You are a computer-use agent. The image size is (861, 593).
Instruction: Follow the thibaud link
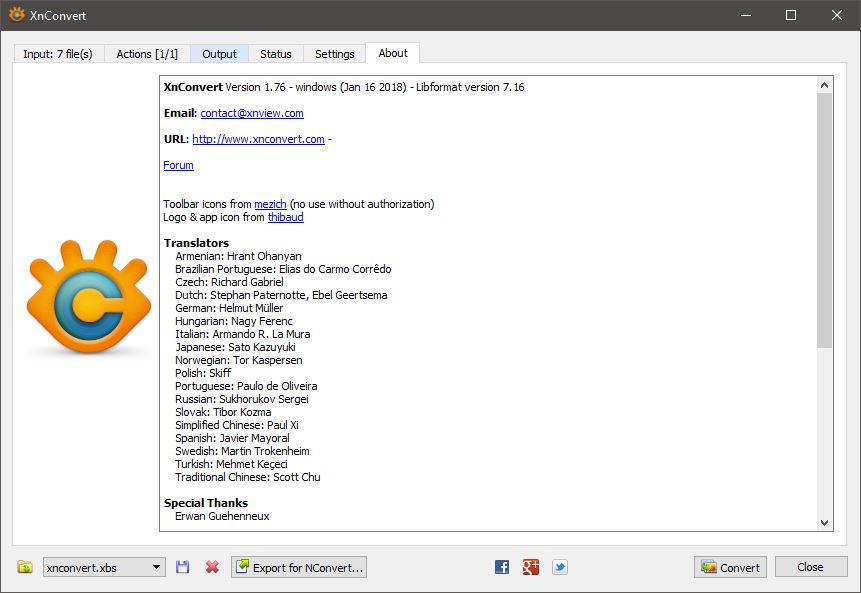coord(286,217)
